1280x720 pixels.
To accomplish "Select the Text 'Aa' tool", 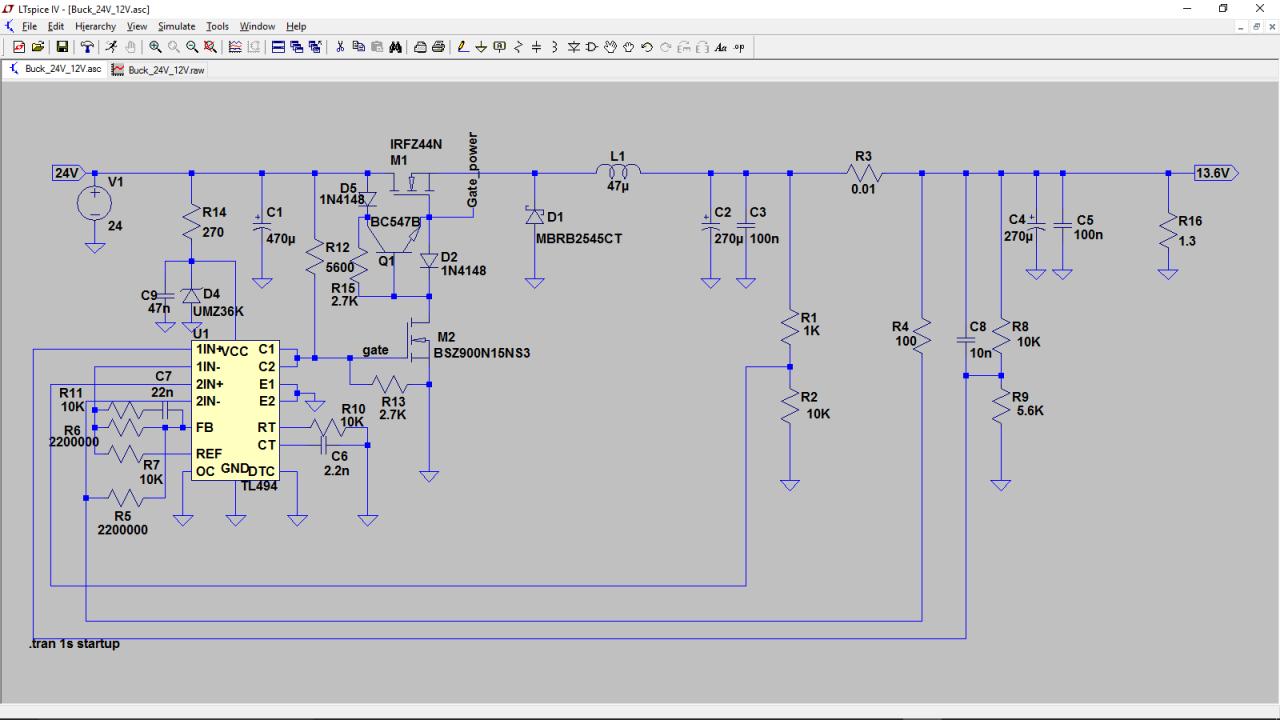I will [721, 47].
